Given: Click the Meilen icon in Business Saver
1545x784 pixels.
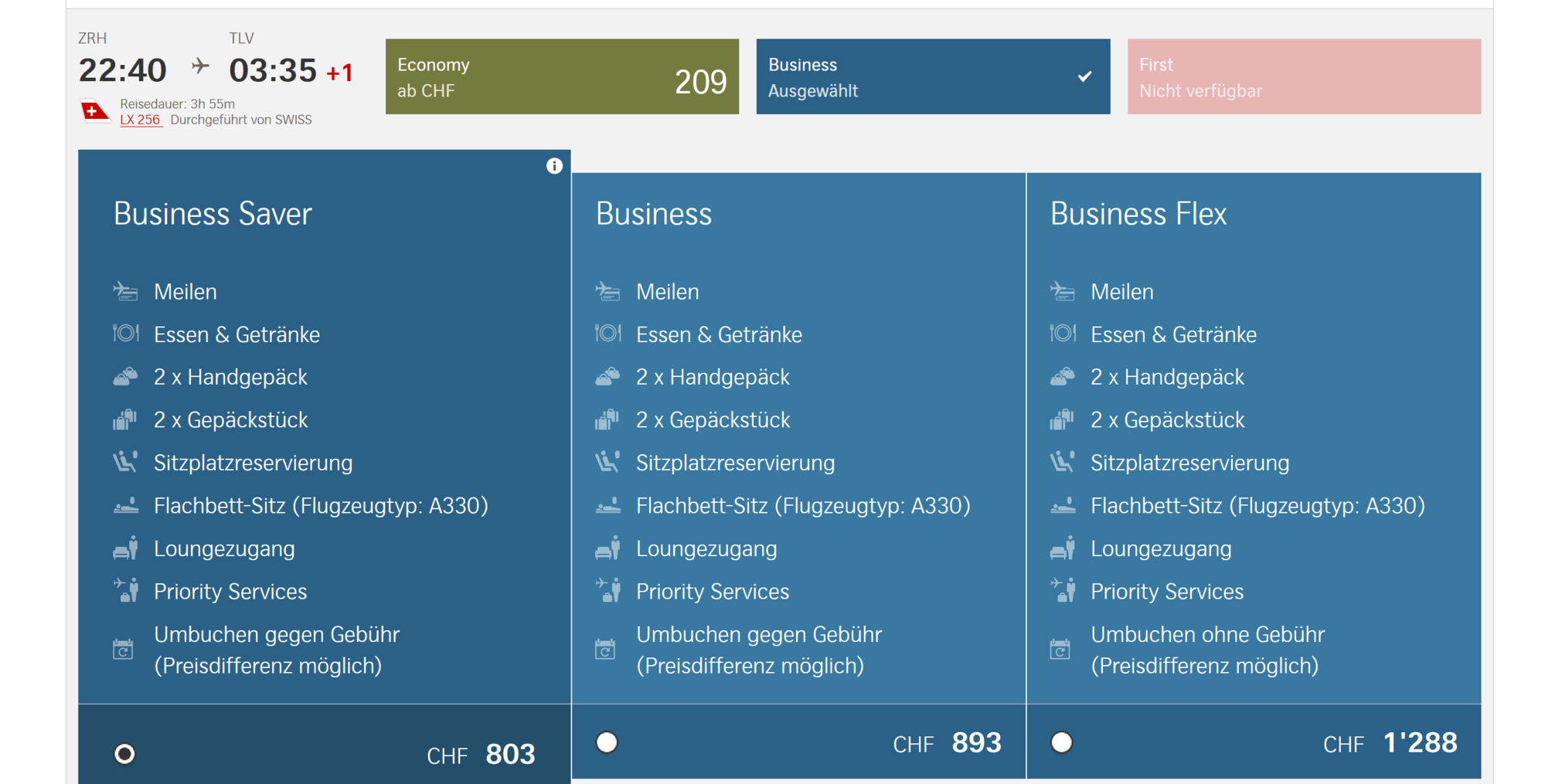Looking at the screenshot, I should (125, 292).
